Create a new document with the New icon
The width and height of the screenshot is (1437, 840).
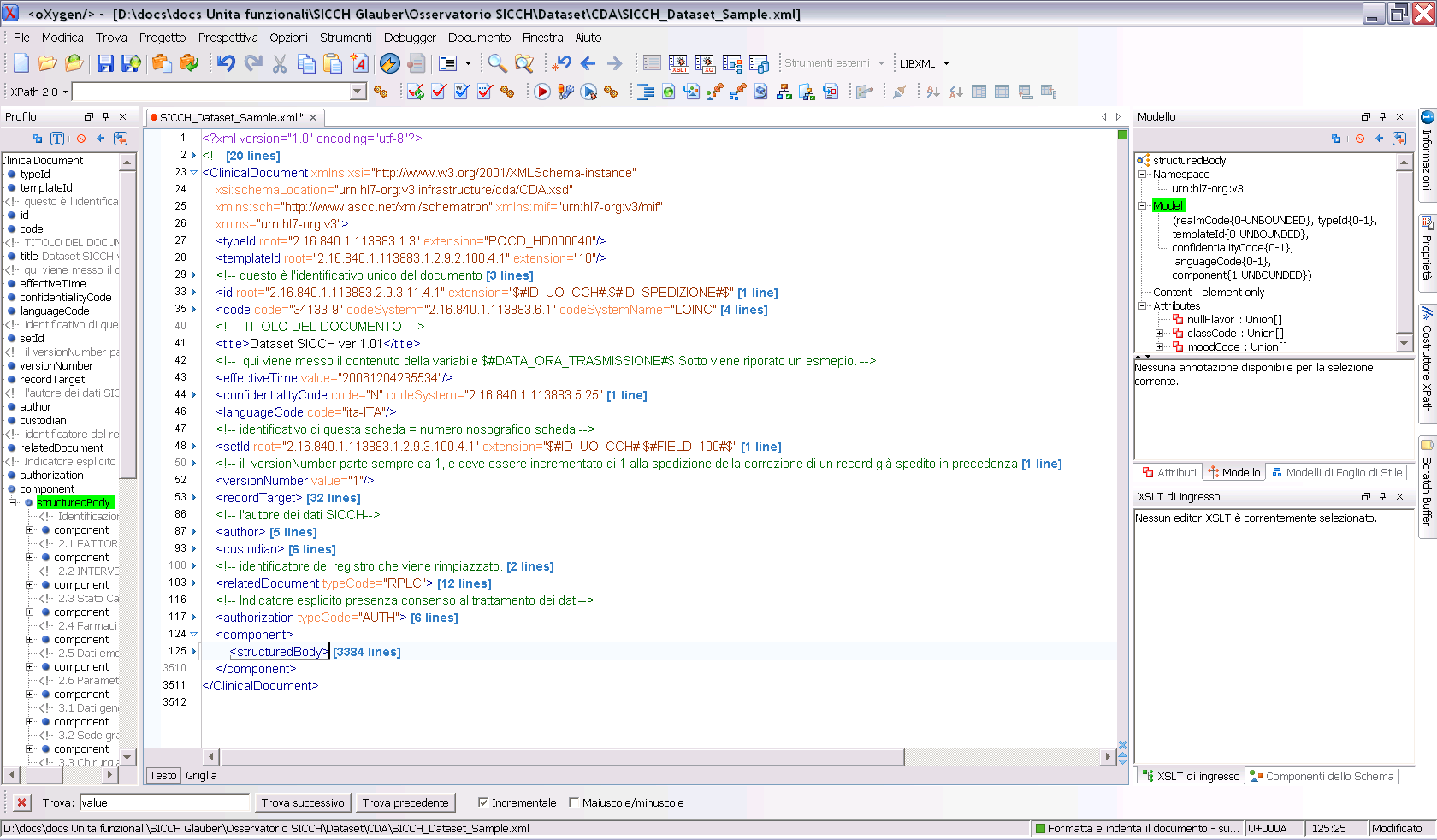click(x=21, y=63)
